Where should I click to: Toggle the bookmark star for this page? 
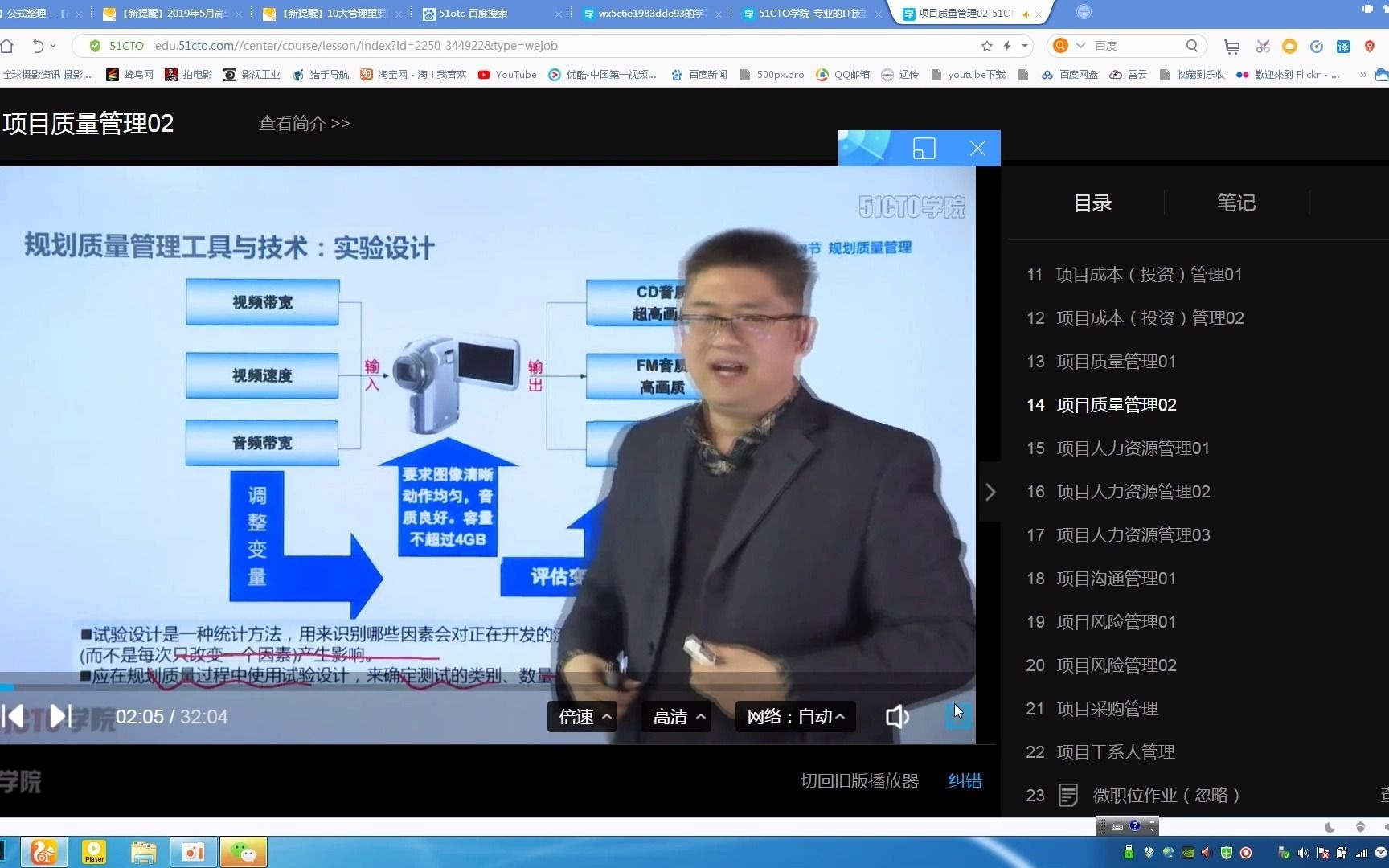click(x=987, y=46)
